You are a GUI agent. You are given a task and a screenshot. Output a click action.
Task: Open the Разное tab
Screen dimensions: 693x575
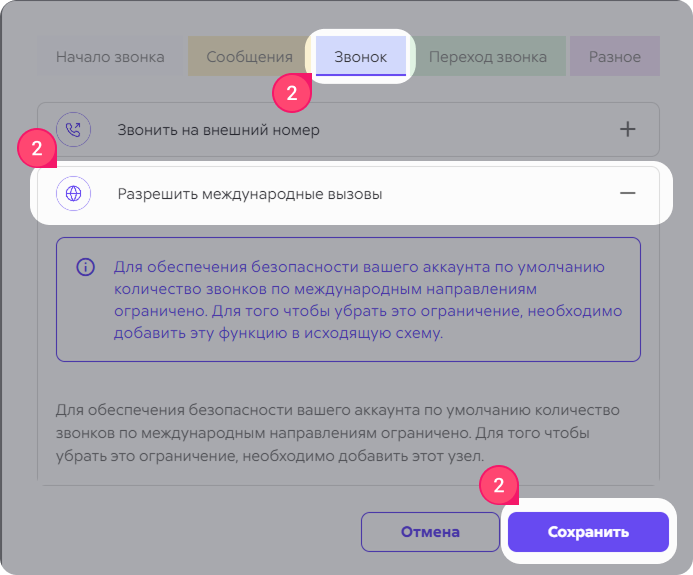tap(614, 57)
